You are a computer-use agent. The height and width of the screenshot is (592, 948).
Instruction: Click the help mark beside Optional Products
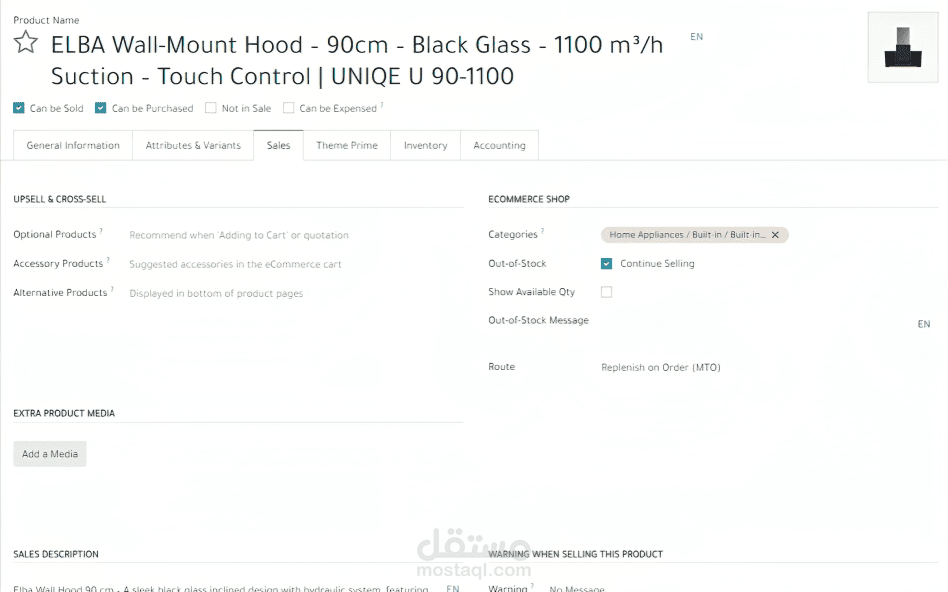point(101,232)
